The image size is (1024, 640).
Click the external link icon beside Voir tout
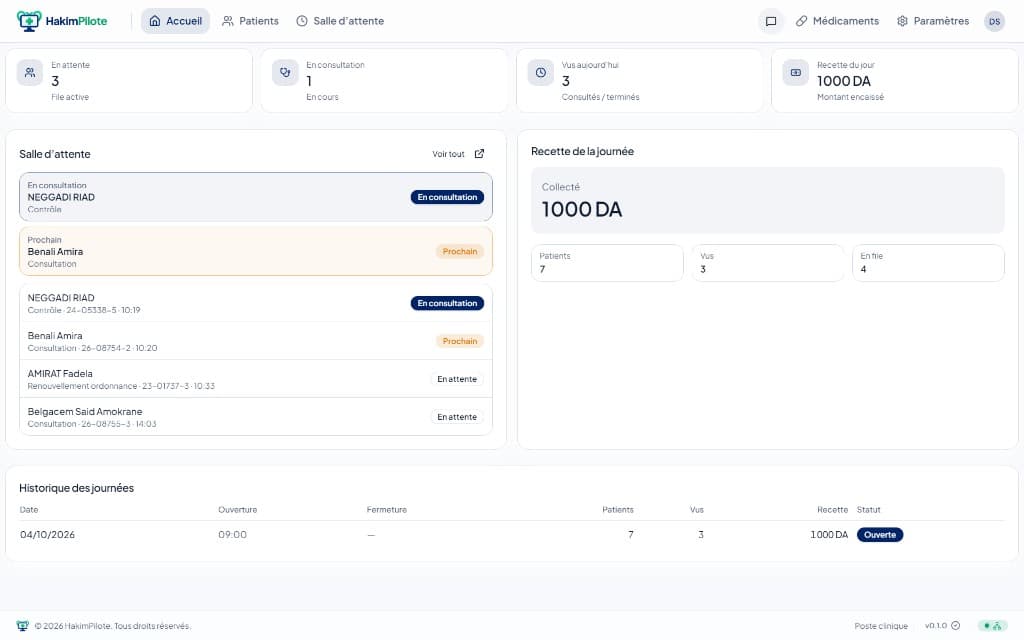[479, 153]
